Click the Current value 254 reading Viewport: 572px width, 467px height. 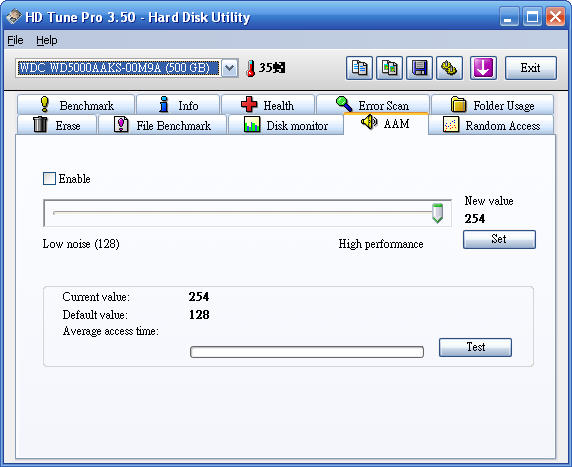(199, 297)
